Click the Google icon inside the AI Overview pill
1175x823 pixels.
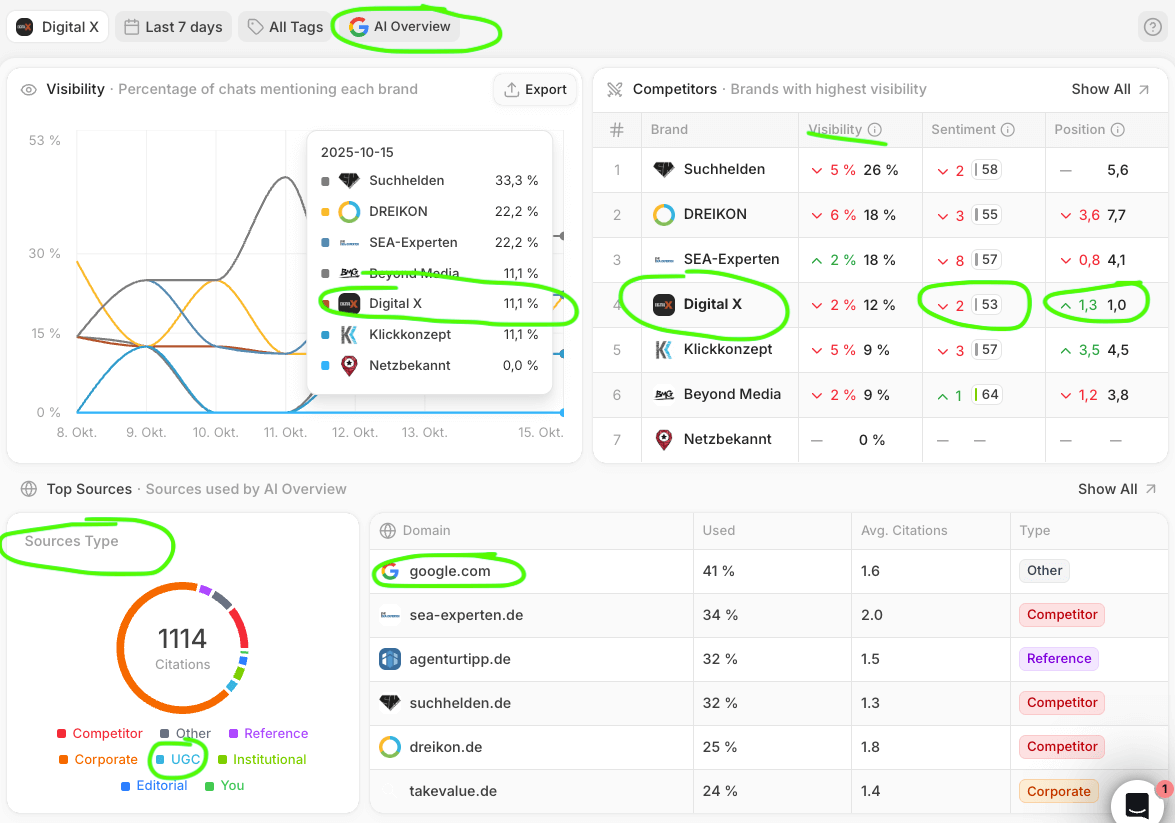(x=358, y=28)
